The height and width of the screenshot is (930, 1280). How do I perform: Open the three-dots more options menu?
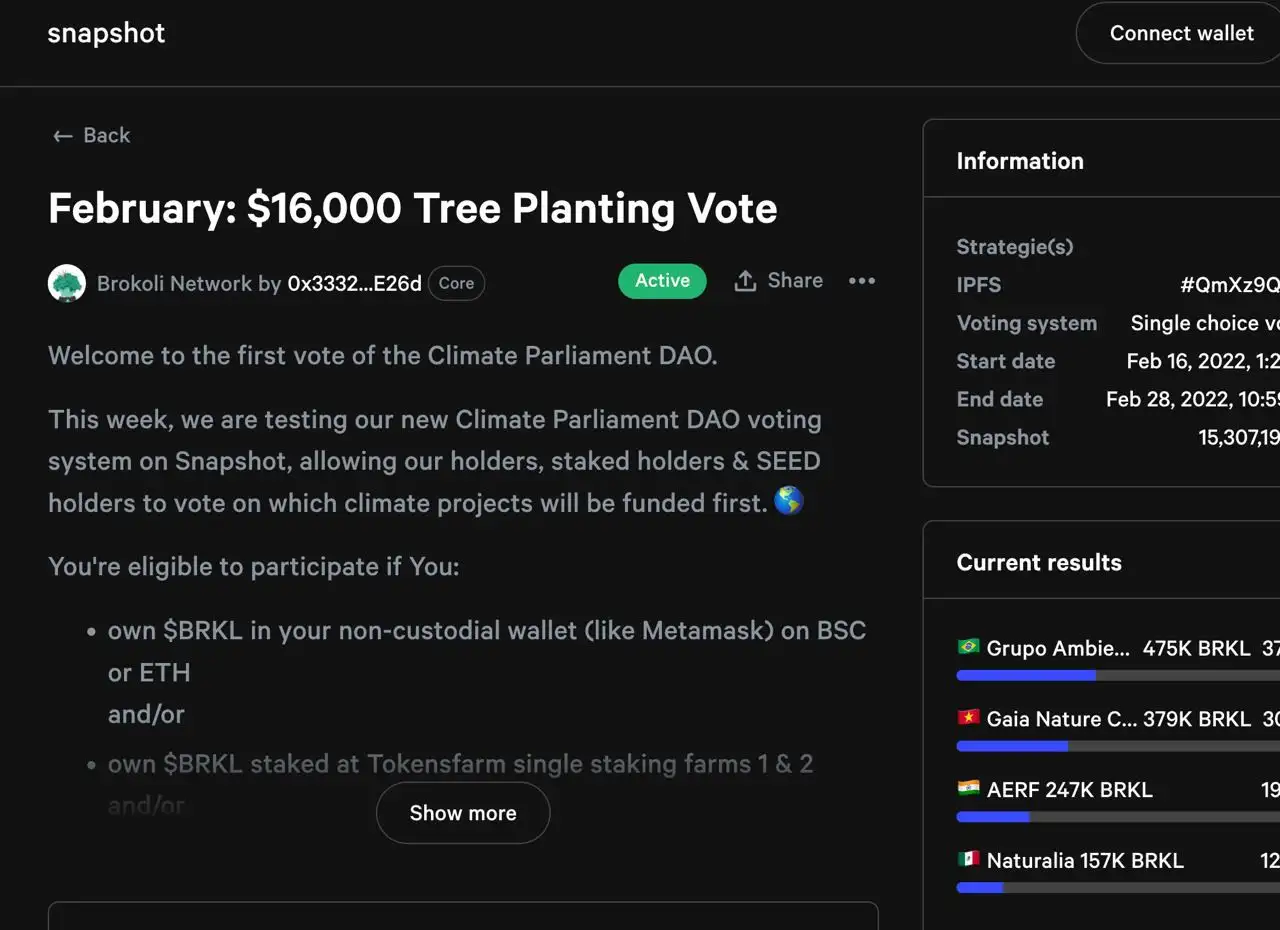coord(862,281)
